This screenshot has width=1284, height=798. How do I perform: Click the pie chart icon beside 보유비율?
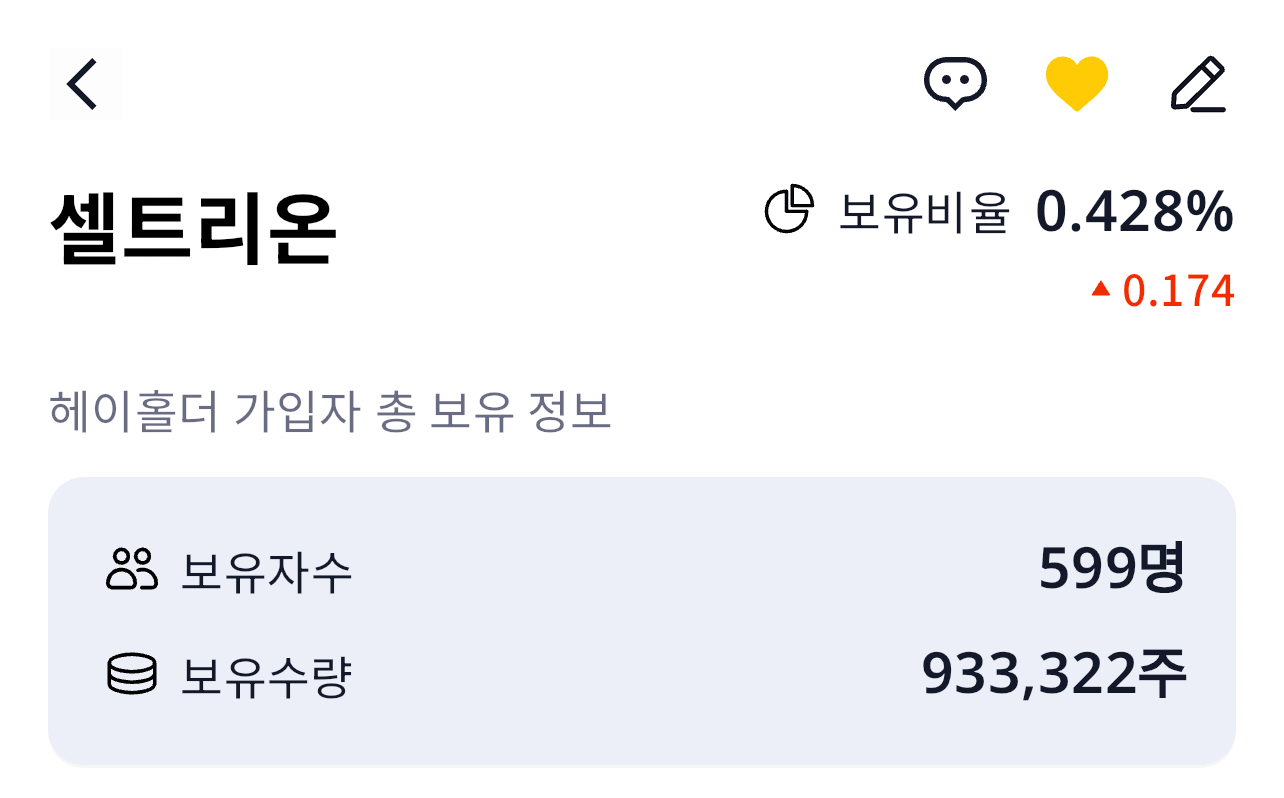790,207
